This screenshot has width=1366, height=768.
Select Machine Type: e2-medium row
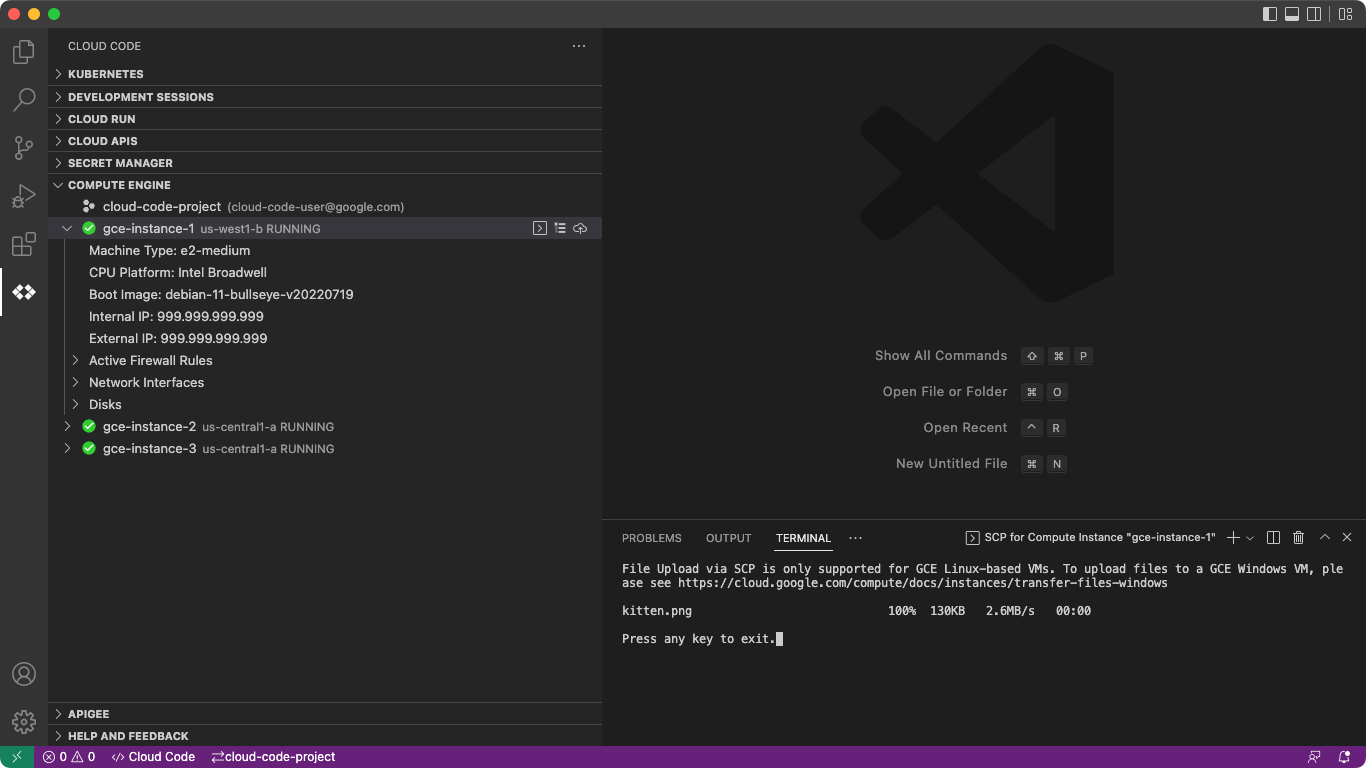click(x=325, y=251)
